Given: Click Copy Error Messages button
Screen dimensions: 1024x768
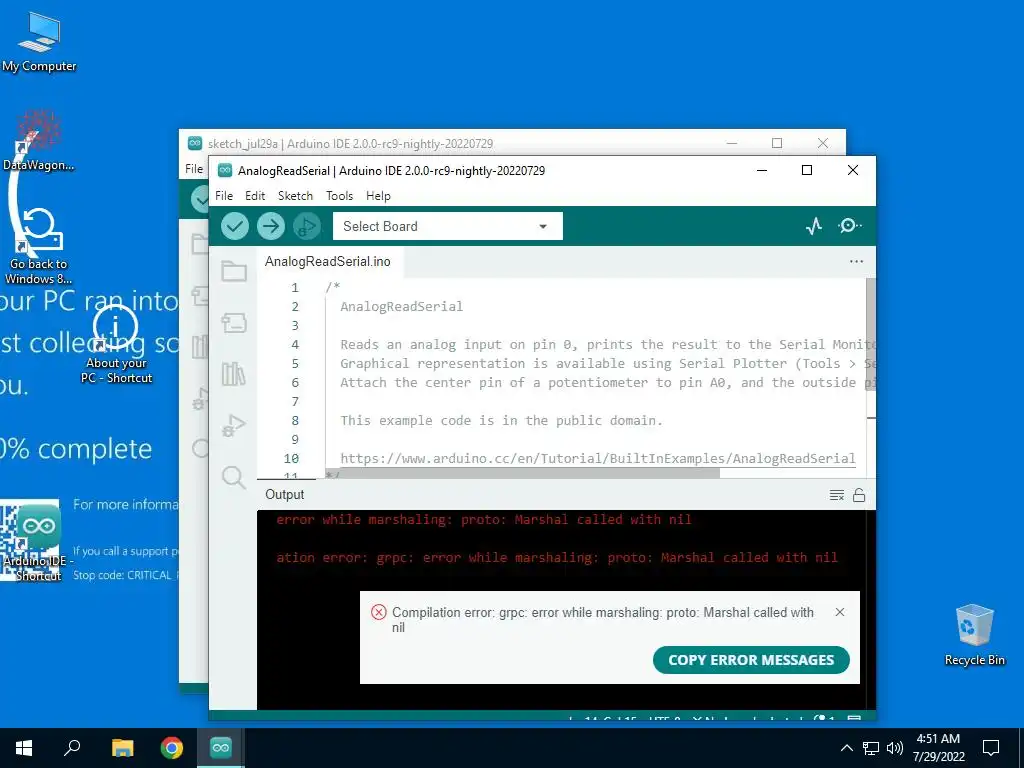Looking at the screenshot, I should pyautogui.click(x=751, y=660).
